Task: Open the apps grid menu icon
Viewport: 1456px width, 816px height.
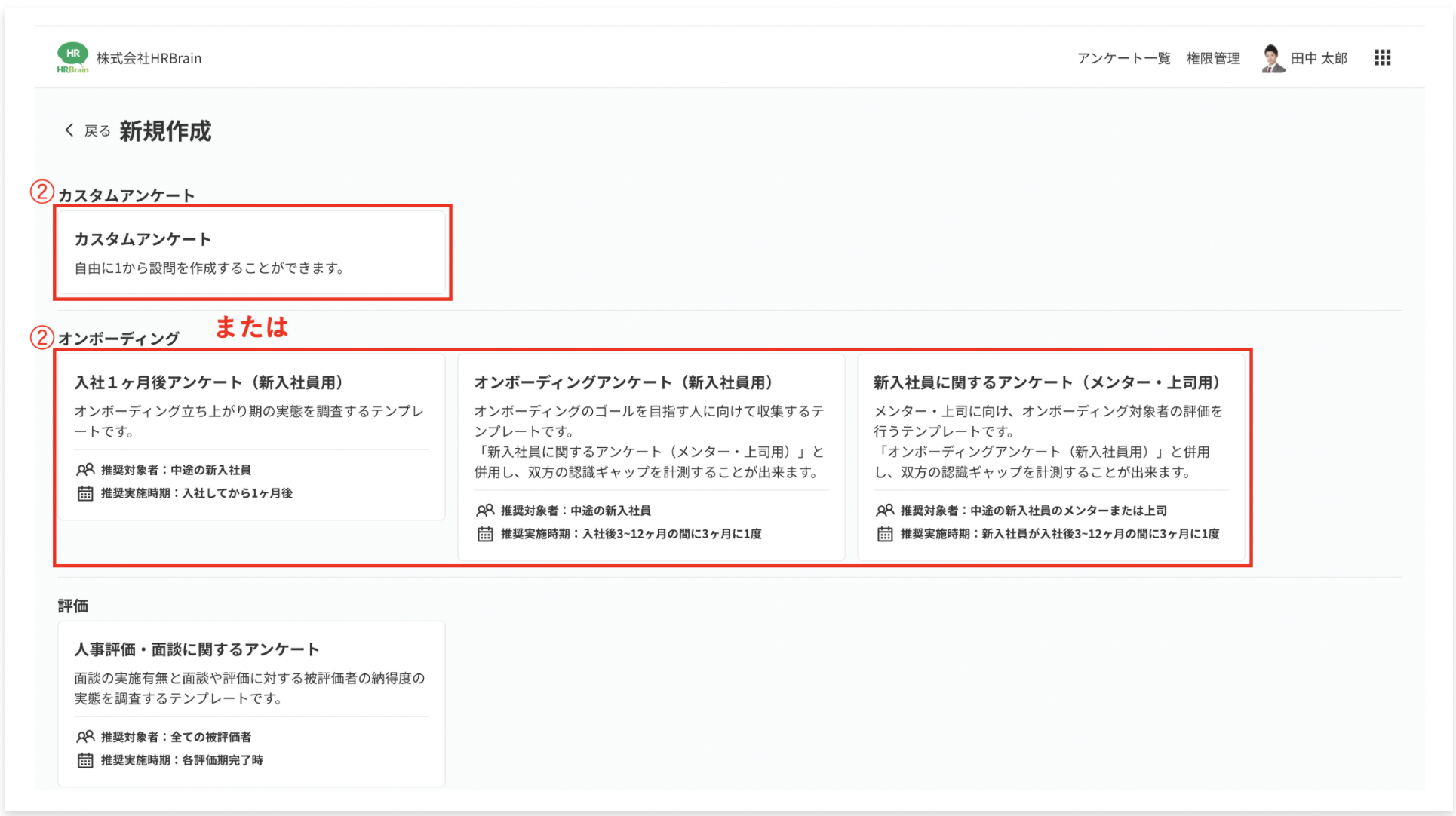Action: [x=1382, y=58]
